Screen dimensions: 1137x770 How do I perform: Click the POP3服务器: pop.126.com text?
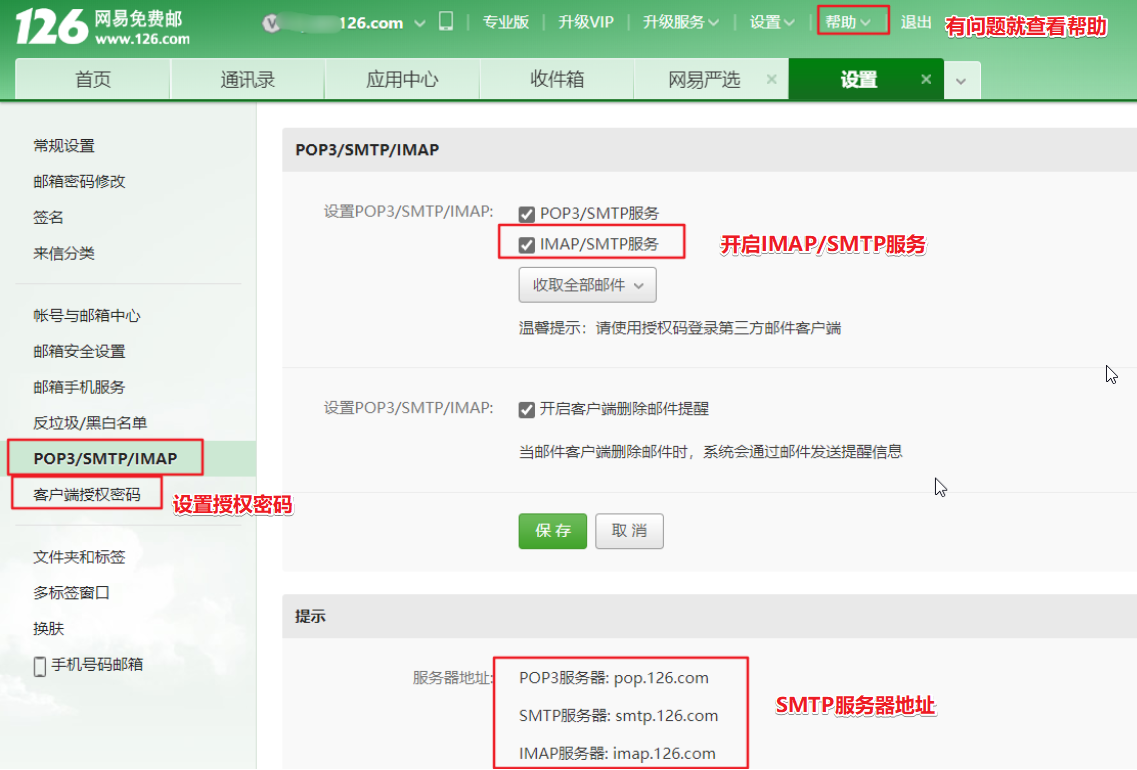[x=613, y=678]
